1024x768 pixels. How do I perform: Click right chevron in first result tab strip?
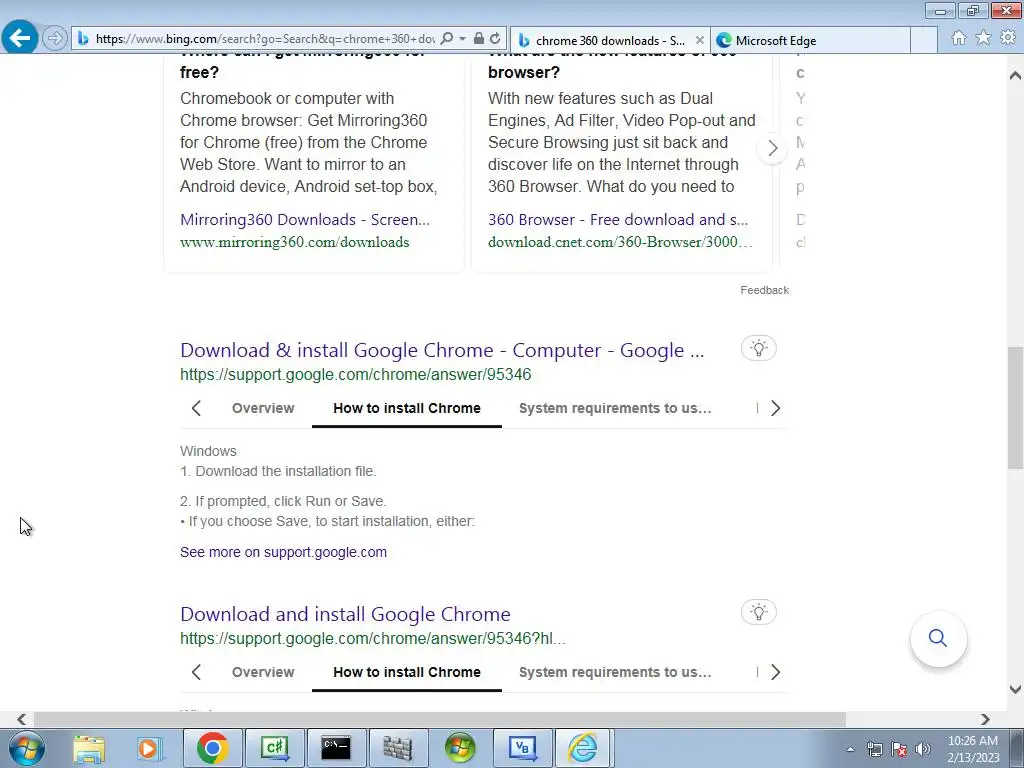775,408
